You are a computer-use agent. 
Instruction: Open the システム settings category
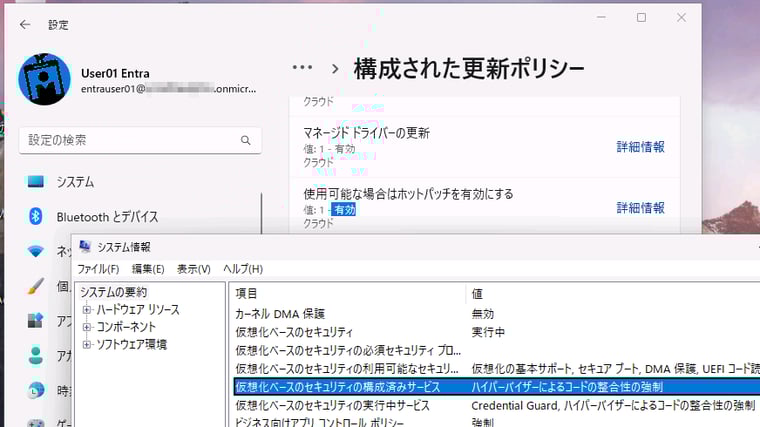[x=75, y=182]
